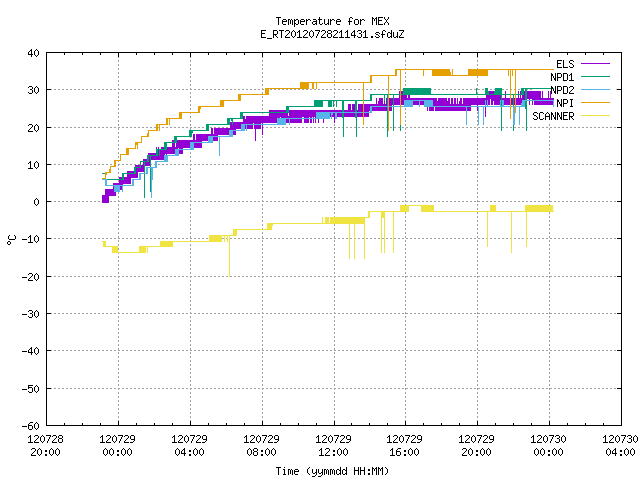Click the chart title 'Temperature for MEX'
The image size is (640, 480).
pyautogui.click(x=332, y=21)
